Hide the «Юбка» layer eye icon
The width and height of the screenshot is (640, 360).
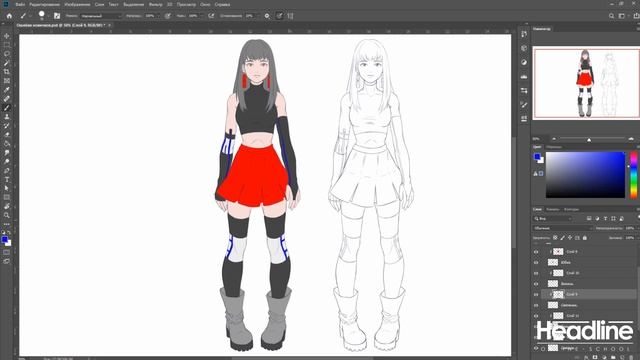pos(536,262)
